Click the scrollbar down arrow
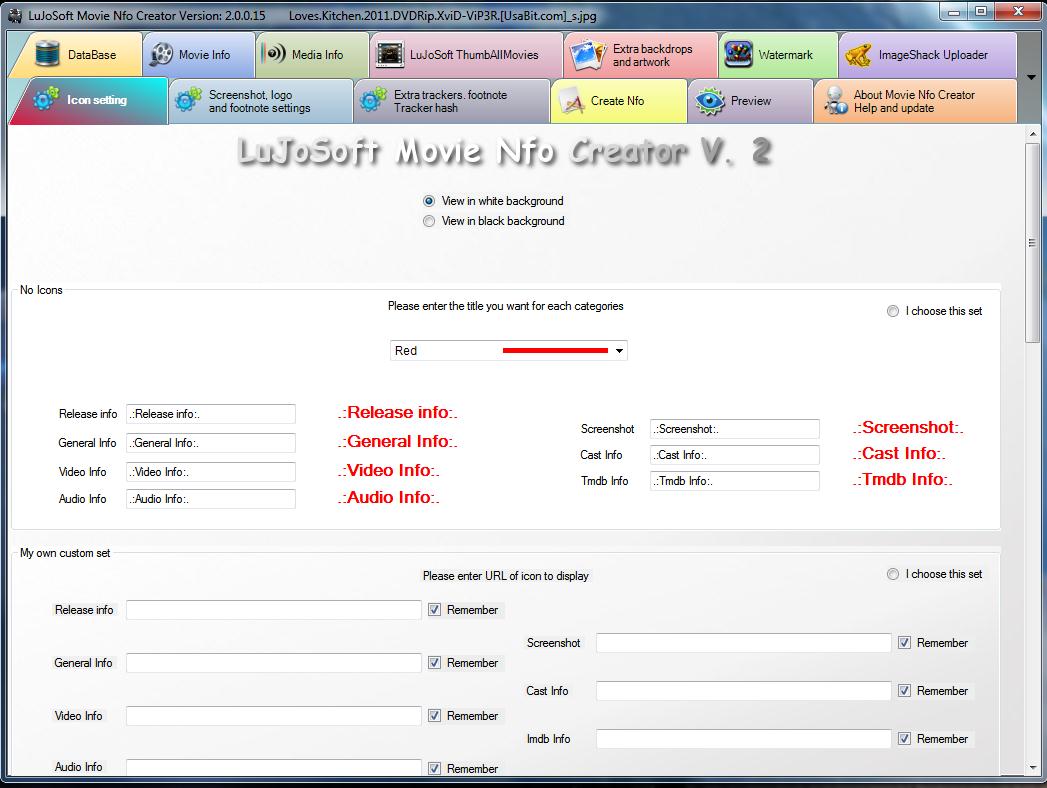 tap(1032, 768)
